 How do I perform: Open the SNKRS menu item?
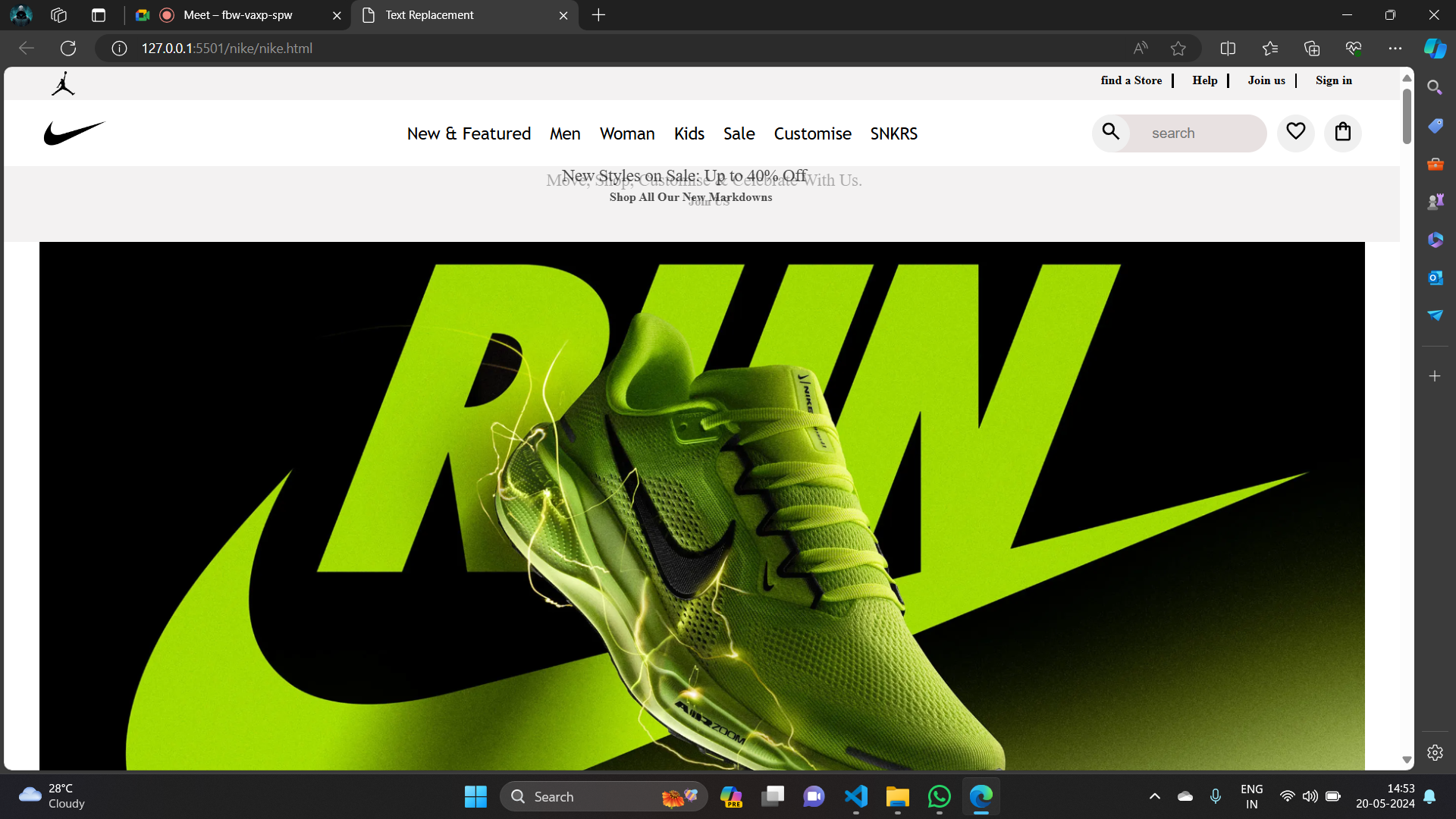coord(894,133)
